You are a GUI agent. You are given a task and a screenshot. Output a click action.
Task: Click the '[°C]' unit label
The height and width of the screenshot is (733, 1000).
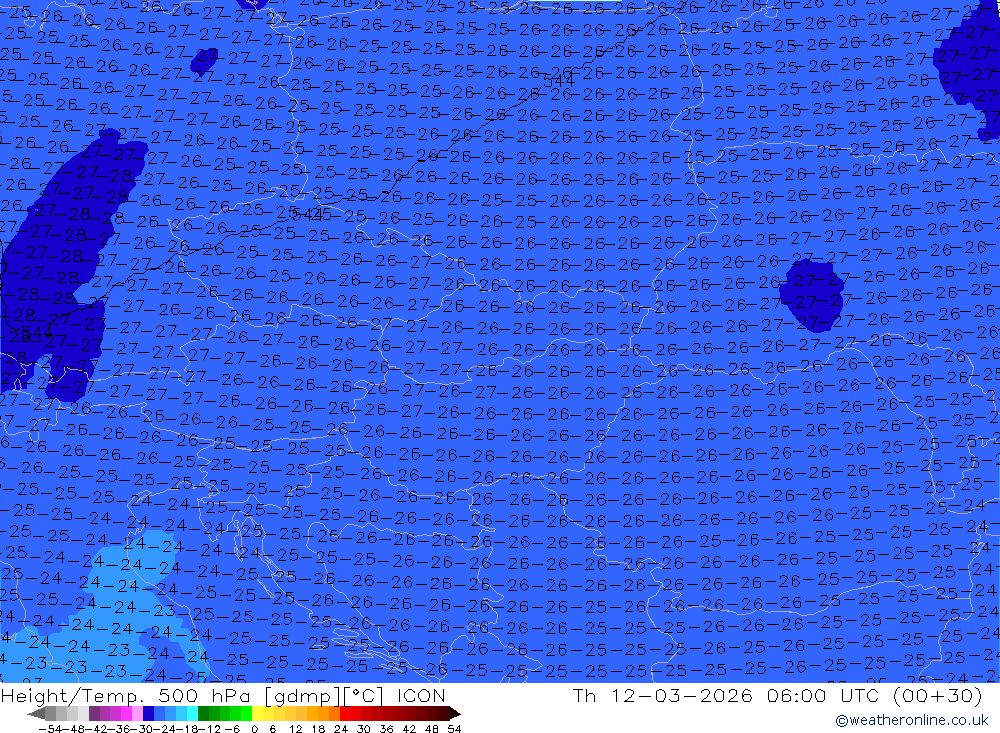(x=364, y=695)
